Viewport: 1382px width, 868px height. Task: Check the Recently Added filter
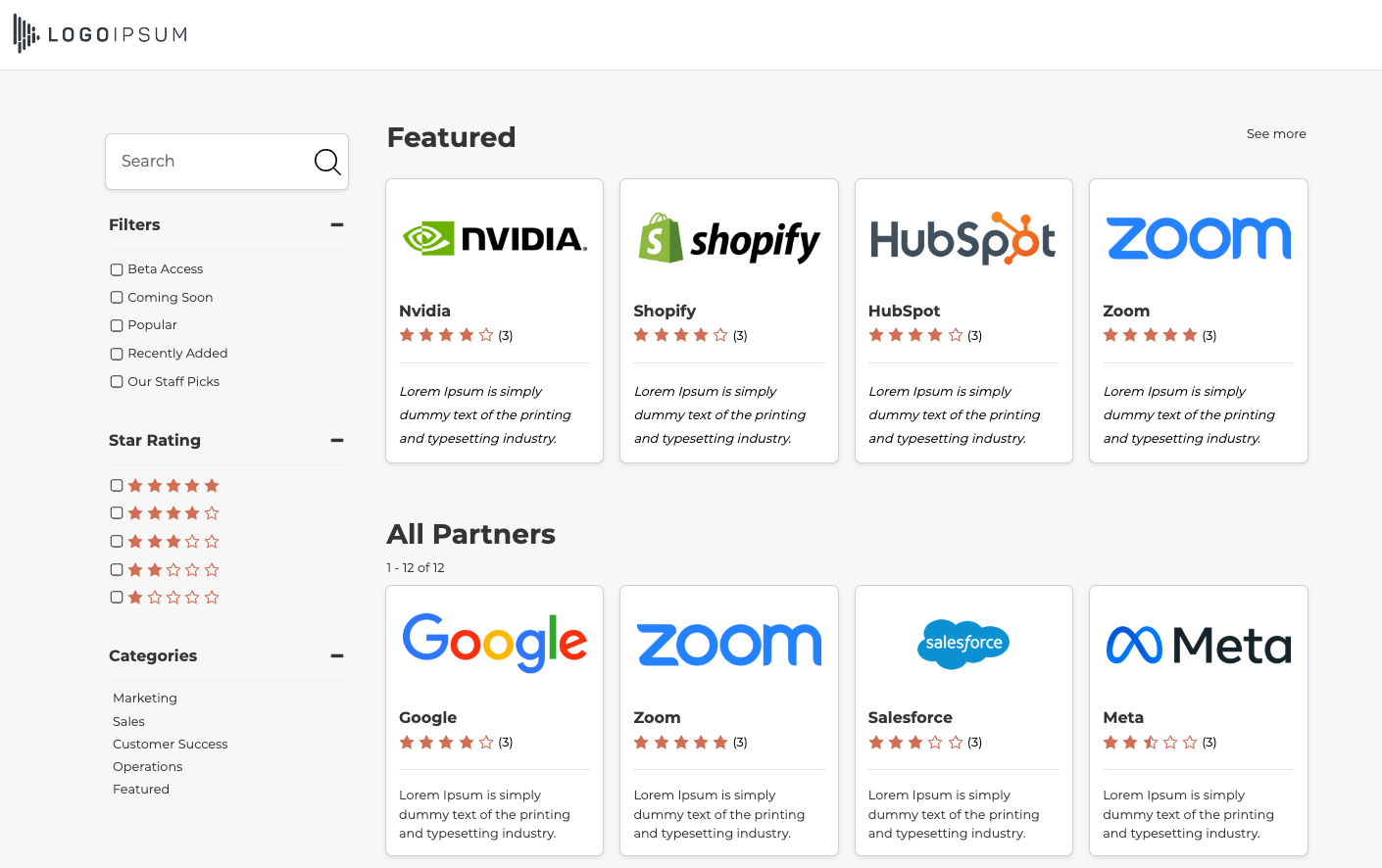click(117, 354)
